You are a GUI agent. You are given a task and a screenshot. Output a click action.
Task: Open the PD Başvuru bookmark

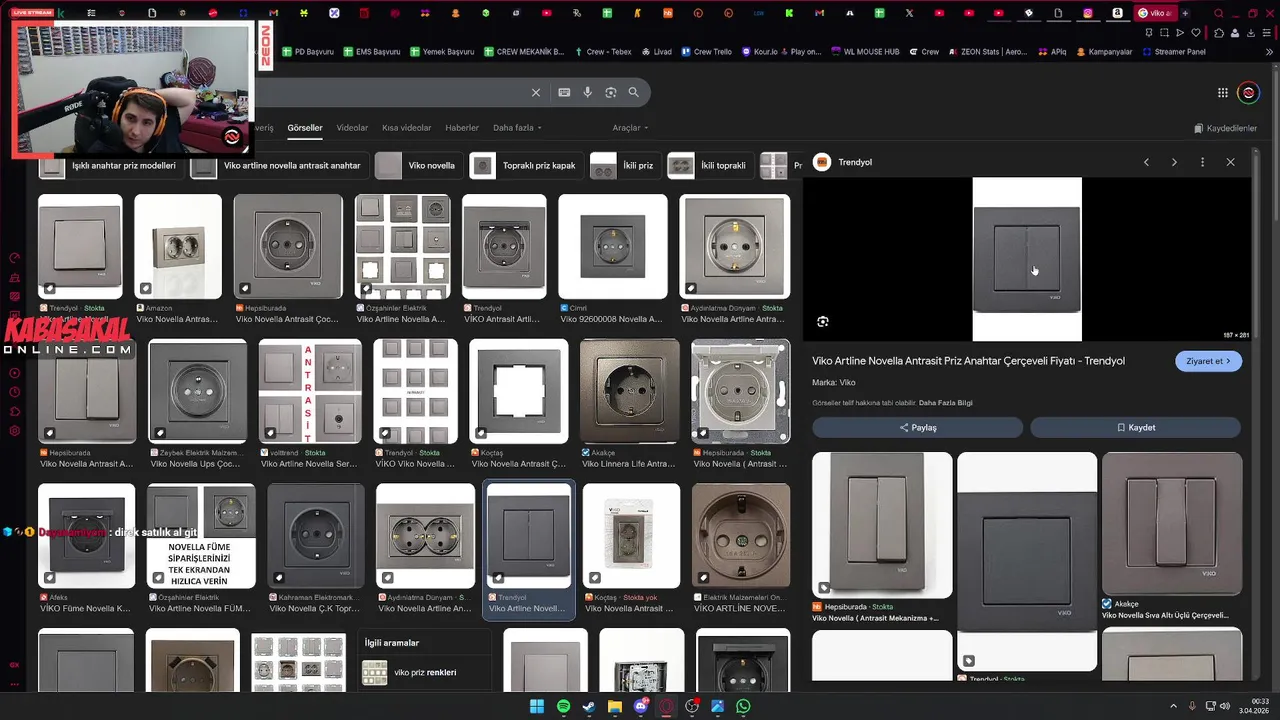pyautogui.click(x=308, y=52)
